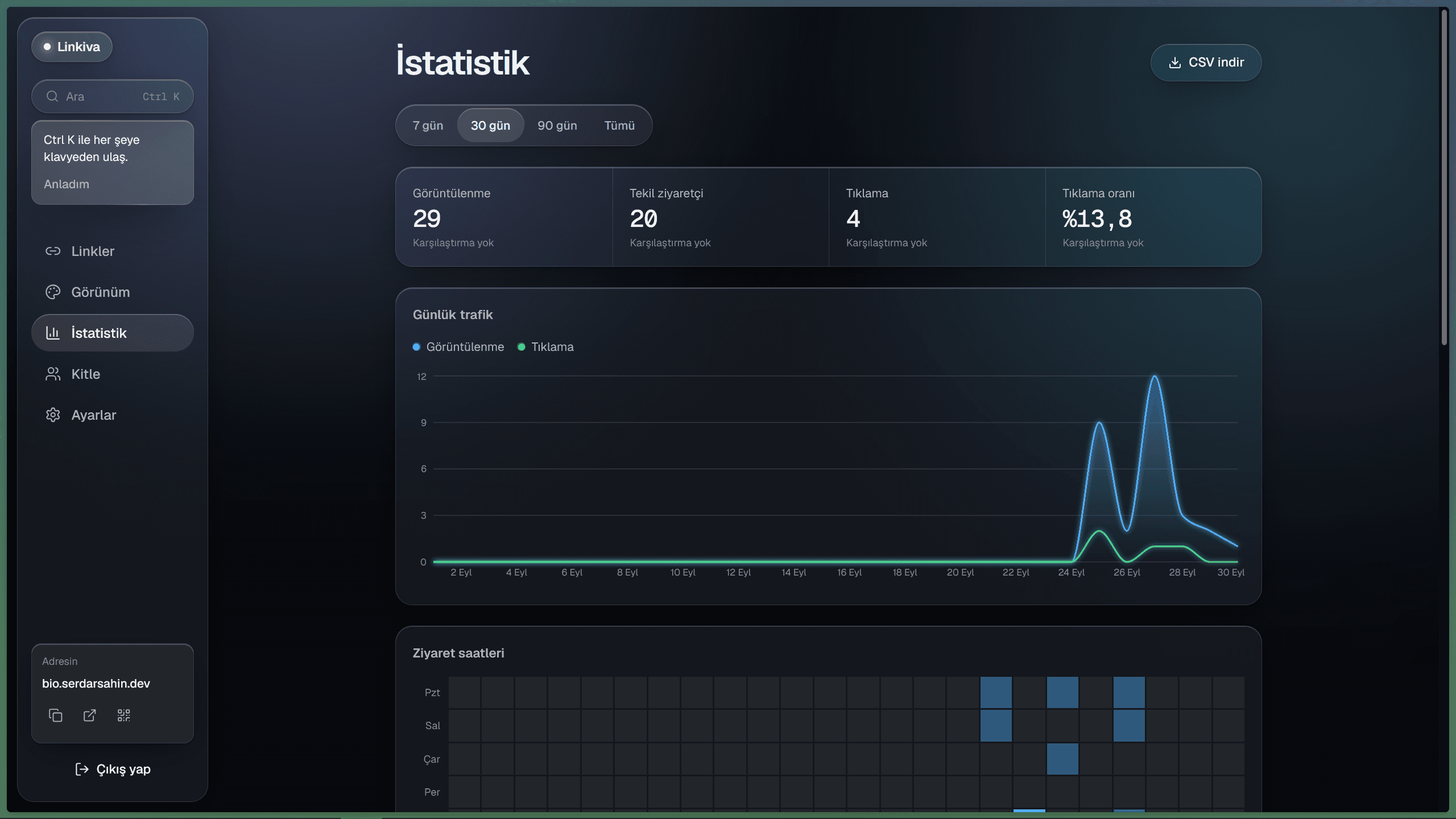Click the İstatistik bar chart icon
Screen dimensions: 1456x819
point(53,333)
